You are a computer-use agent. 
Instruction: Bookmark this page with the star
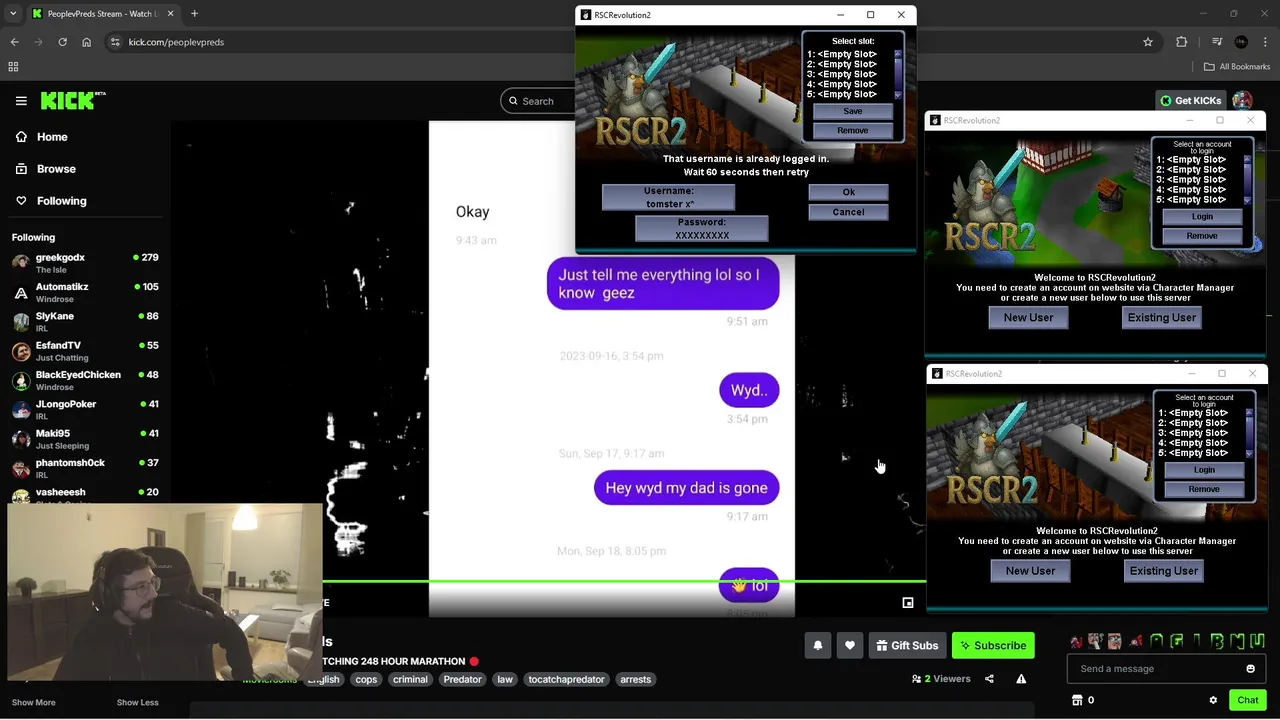(1148, 42)
